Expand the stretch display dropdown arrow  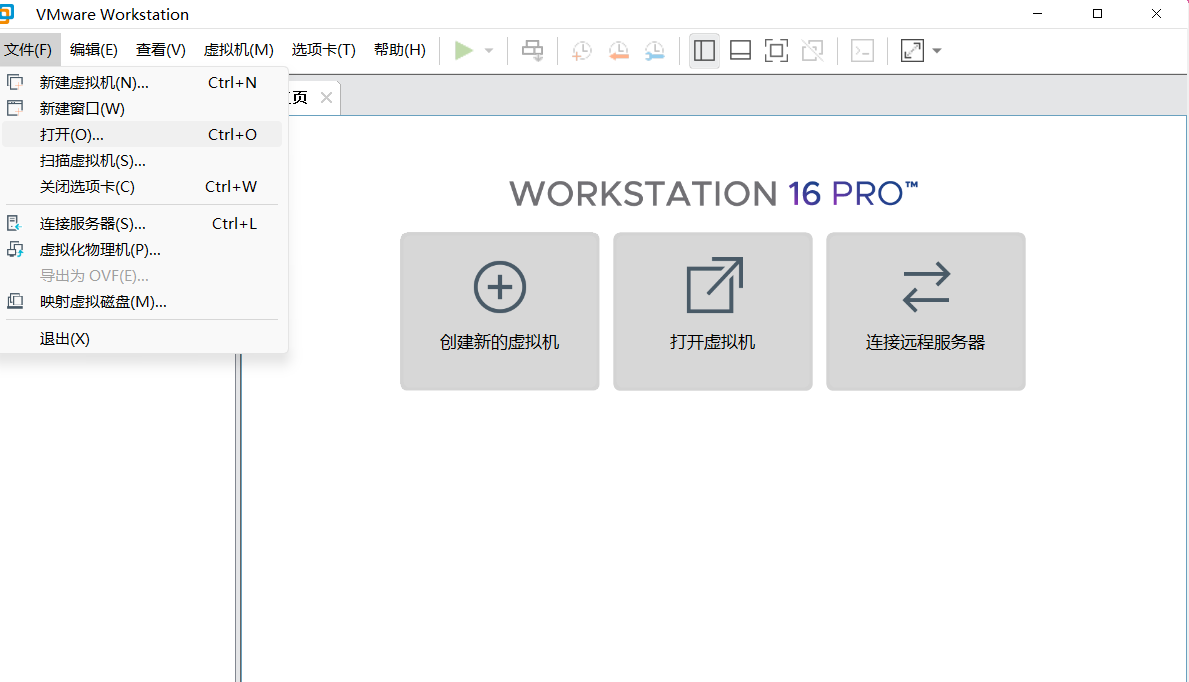pyautogui.click(x=937, y=51)
